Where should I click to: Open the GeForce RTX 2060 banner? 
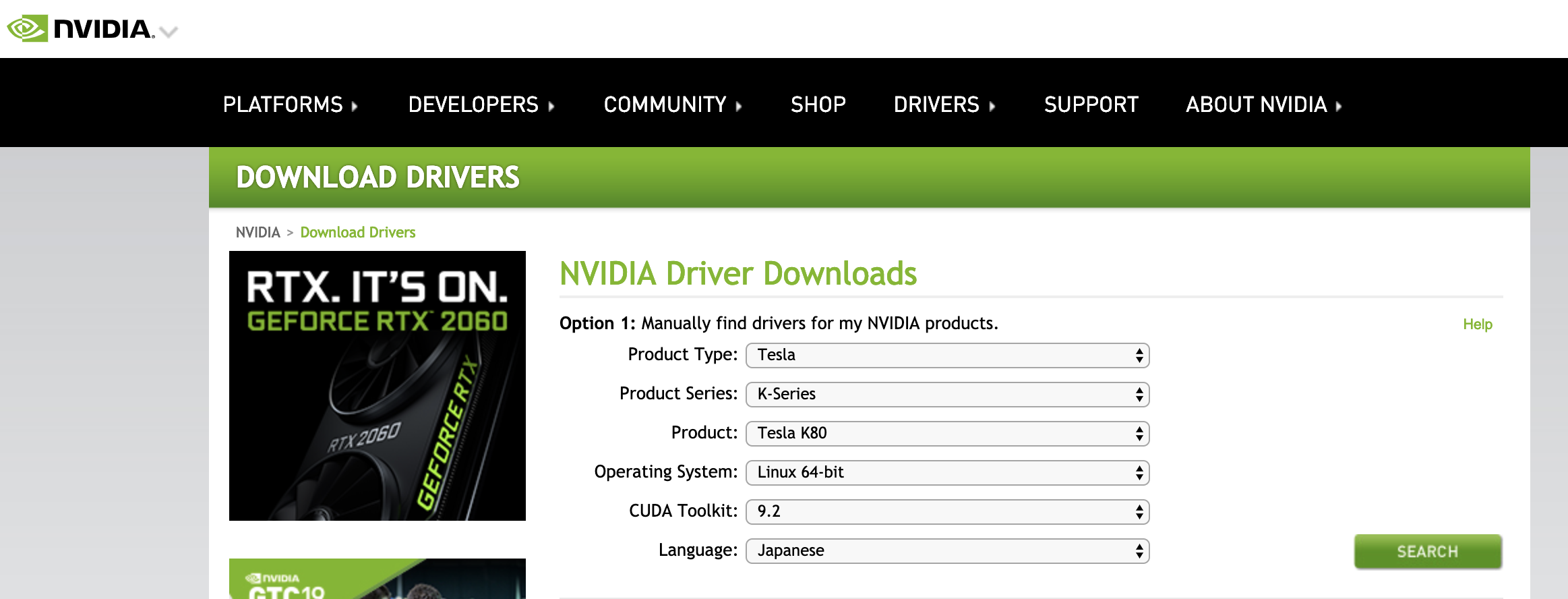378,386
